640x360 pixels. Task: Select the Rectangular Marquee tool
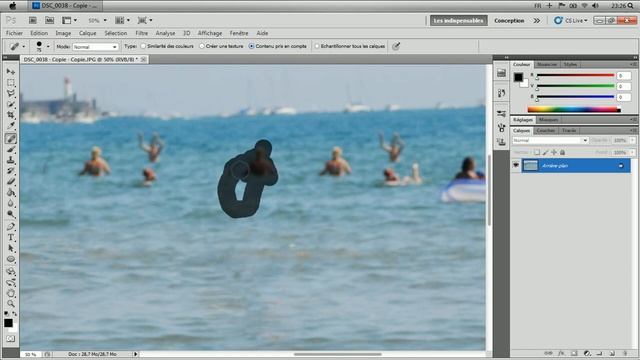tap(11, 82)
